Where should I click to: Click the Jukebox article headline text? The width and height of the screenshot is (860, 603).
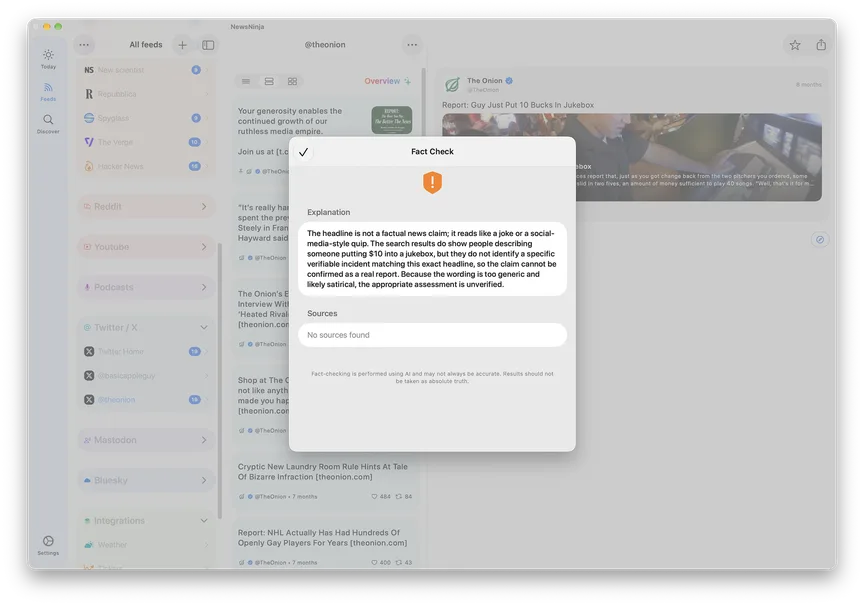coord(518,105)
